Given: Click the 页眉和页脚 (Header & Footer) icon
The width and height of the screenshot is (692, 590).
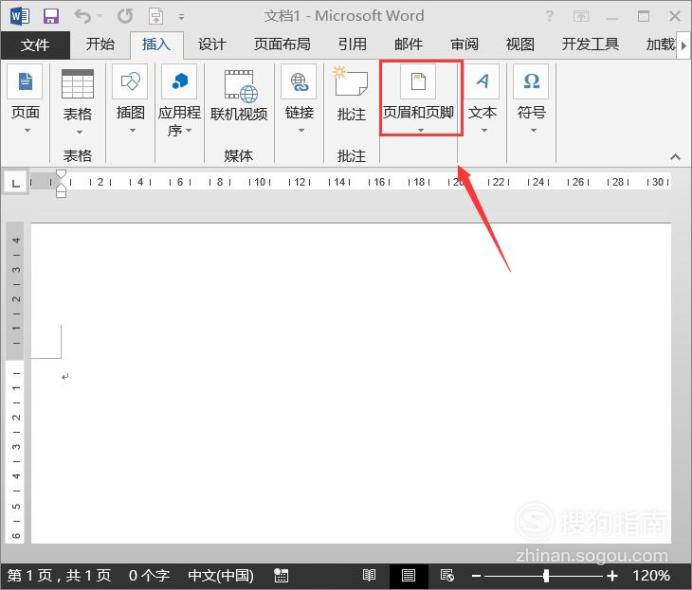Looking at the screenshot, I should click(418, 82).
